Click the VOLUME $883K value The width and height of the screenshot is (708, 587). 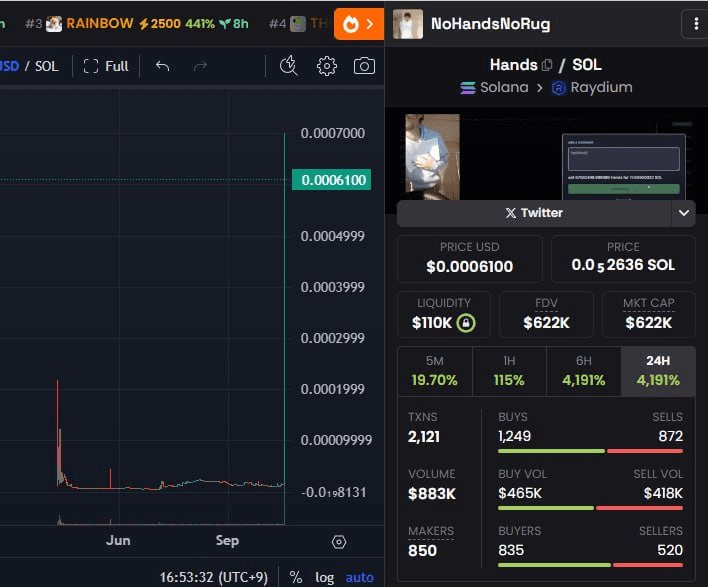point(432,494)
